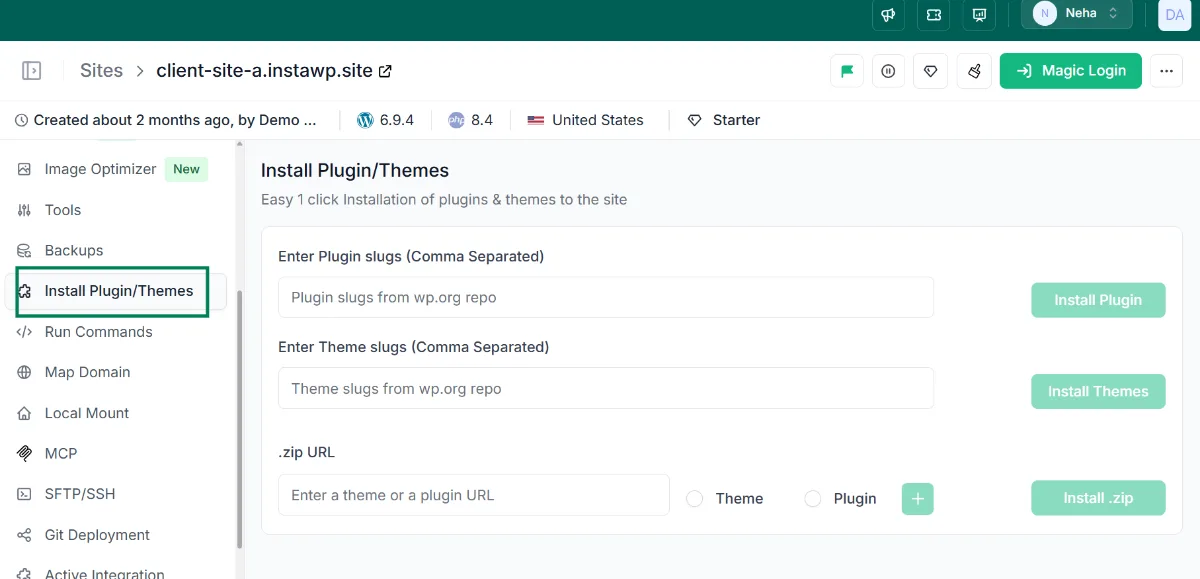The height and width of the screenshot is (579, 1200).
Task: Click the Theme slugs input field
Action: [606, 388]
